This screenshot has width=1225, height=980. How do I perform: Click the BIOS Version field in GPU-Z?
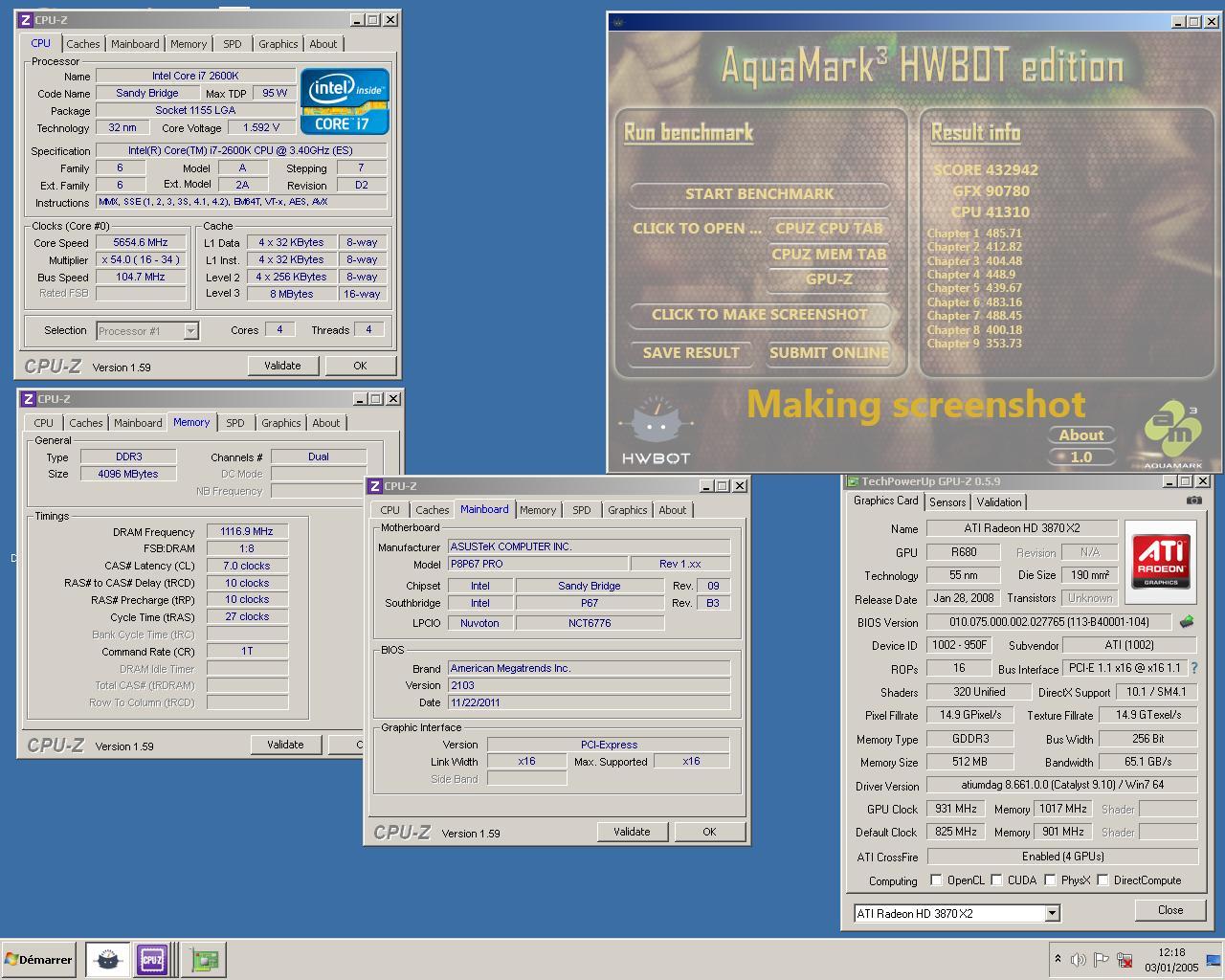coord(1050,622)
